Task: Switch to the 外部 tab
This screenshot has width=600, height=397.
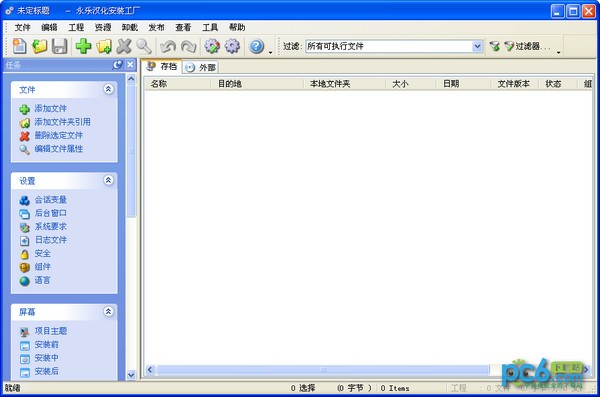Action: (x=201, y=67)
